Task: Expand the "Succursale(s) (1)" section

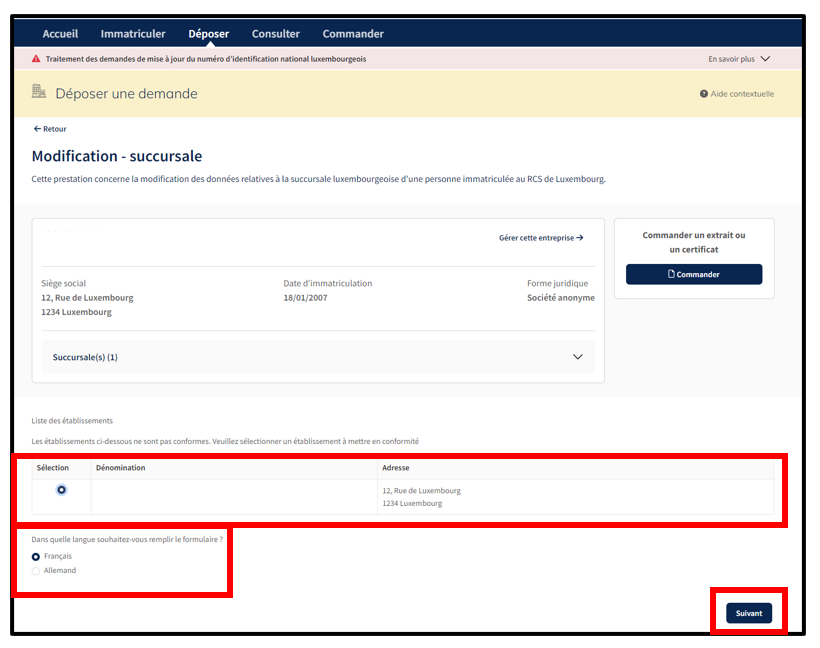Action: pos(577,357)
